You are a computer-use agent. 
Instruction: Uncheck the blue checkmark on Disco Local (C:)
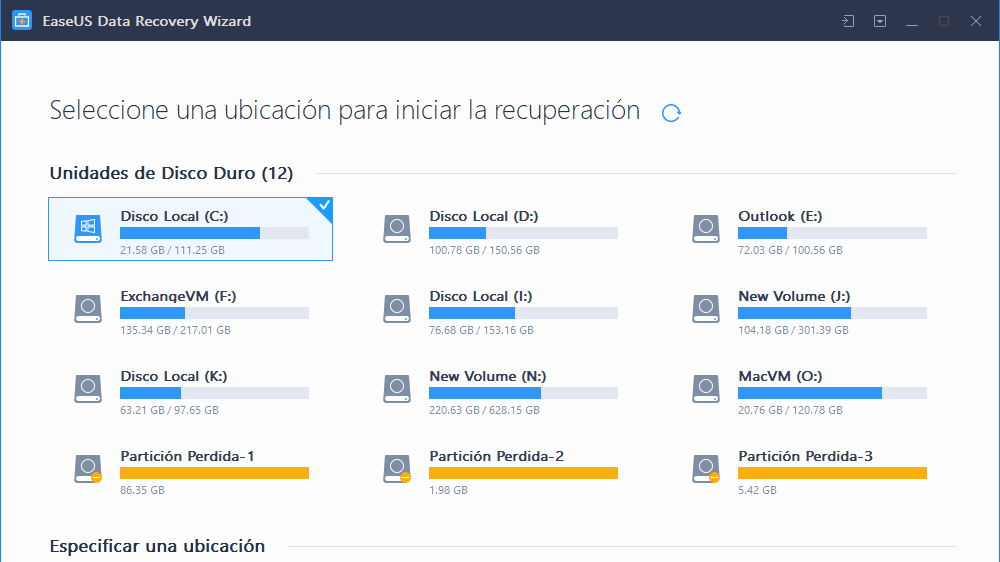pos(323,207)
